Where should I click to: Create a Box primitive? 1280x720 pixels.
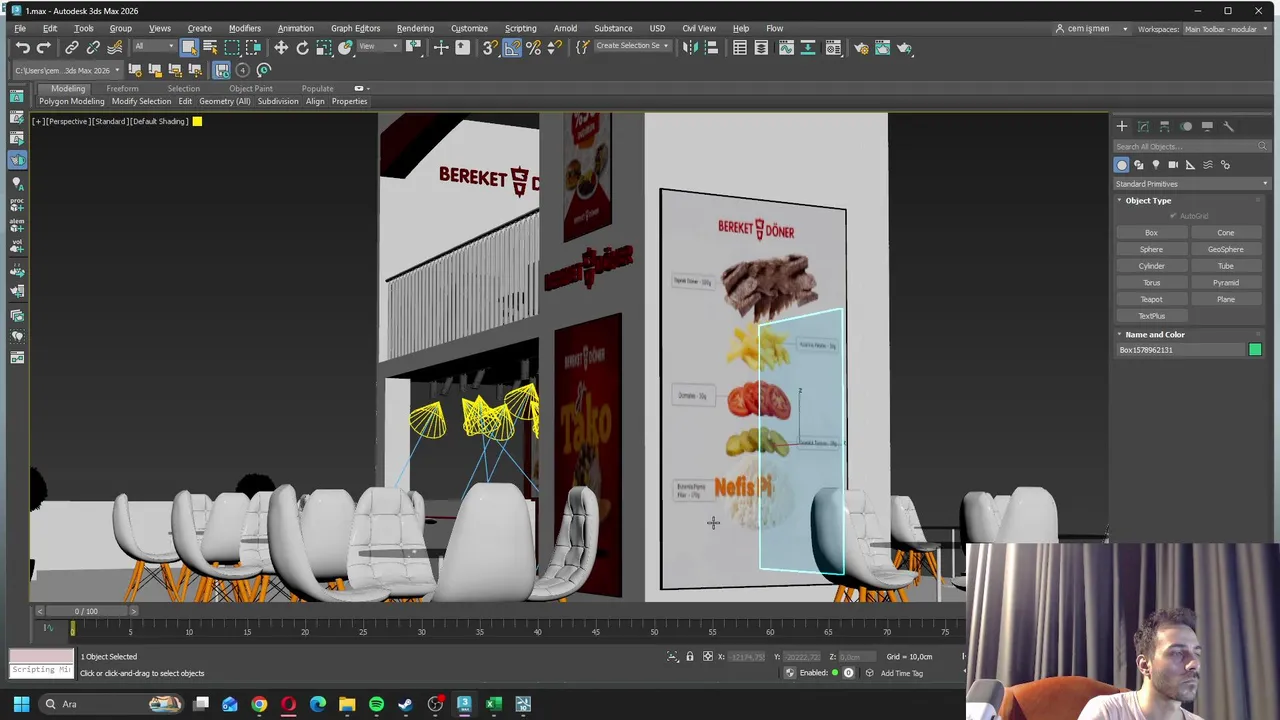click(1151, 233)
